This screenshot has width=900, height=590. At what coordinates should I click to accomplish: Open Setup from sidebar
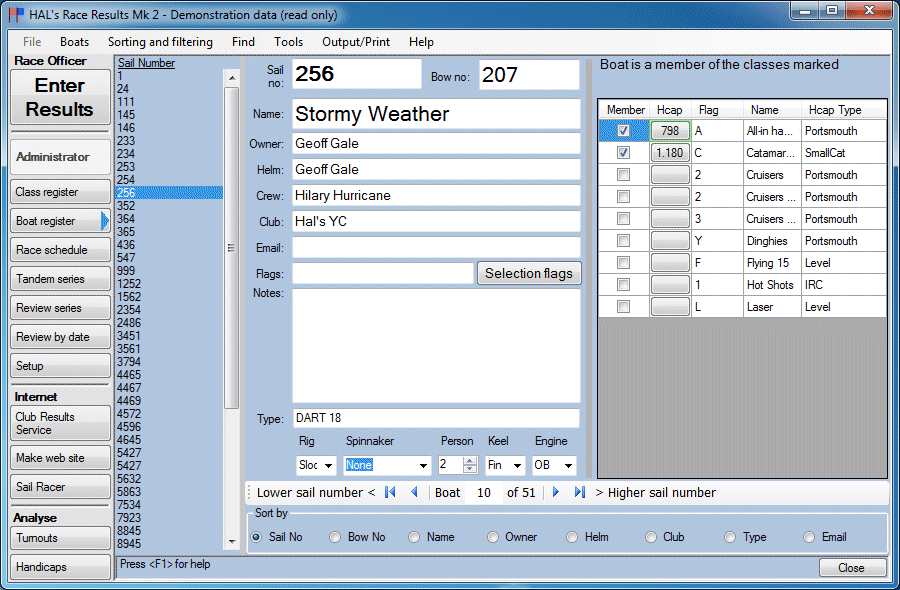(60, 366)
